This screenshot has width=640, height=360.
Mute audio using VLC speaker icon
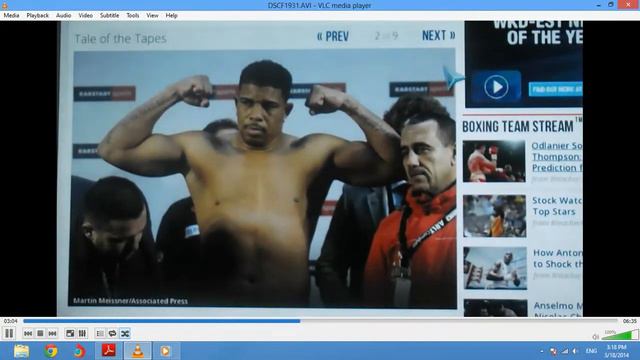pos(596,337)
